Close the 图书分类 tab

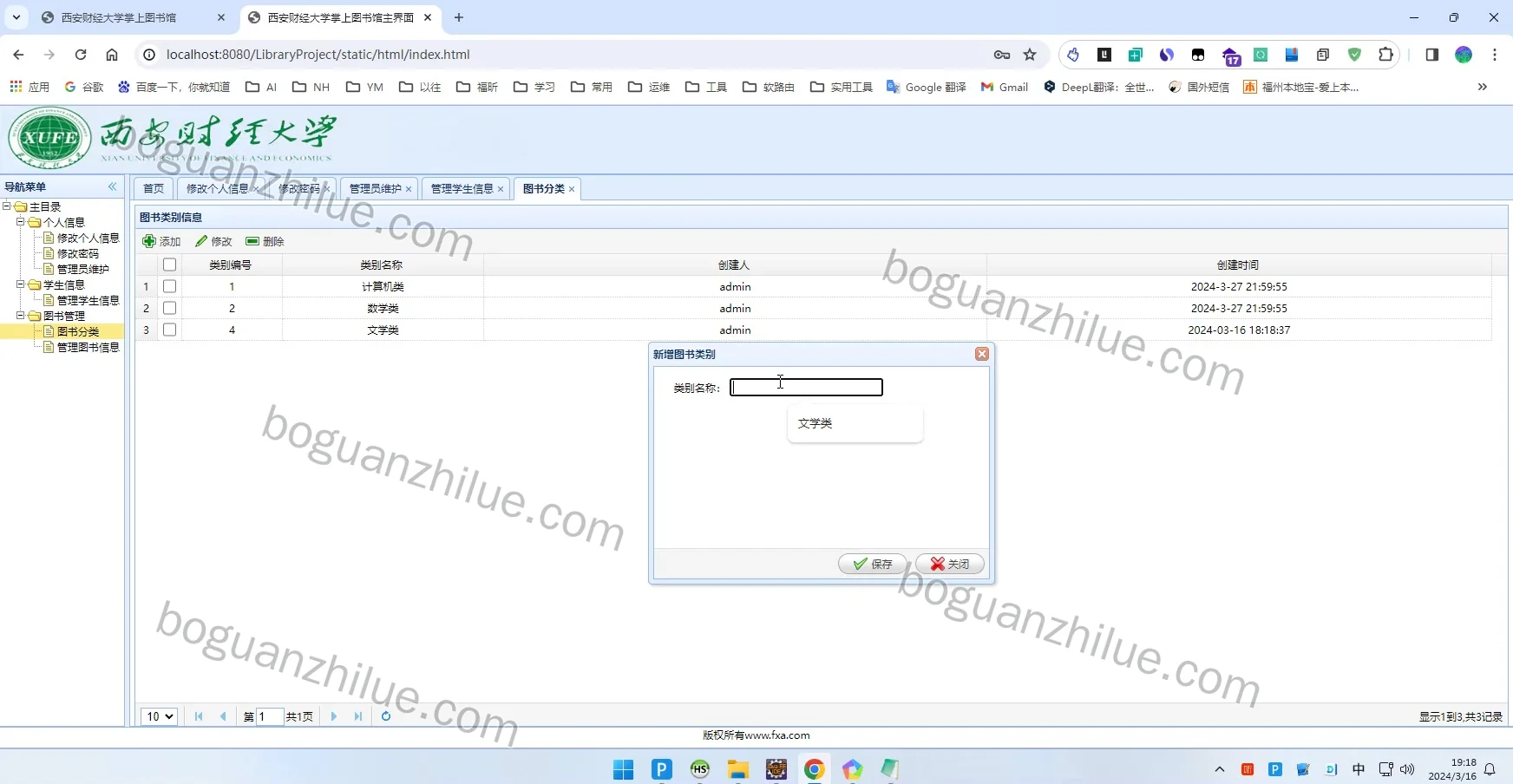click(572, 189)
